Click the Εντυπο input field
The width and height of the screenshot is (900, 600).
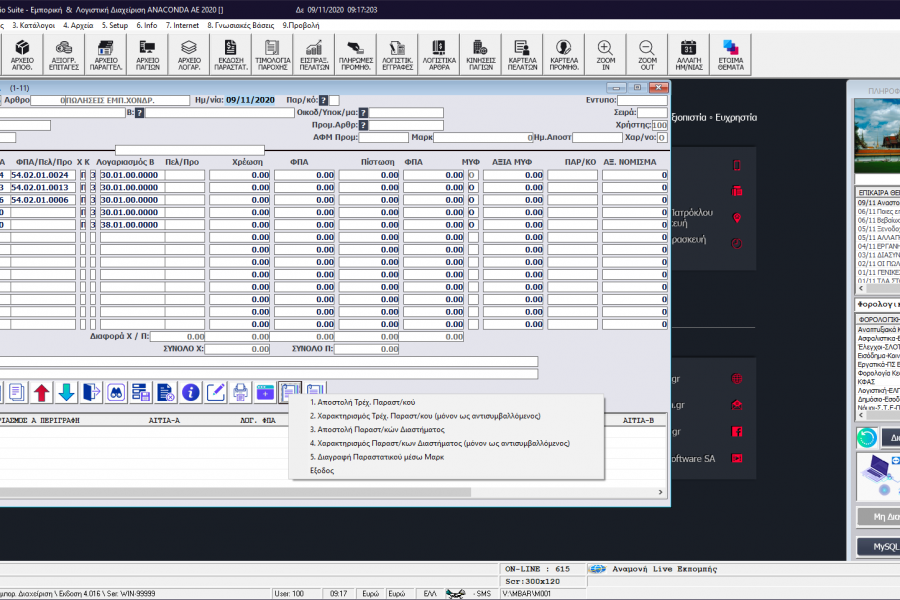click(x=642, y=100)
